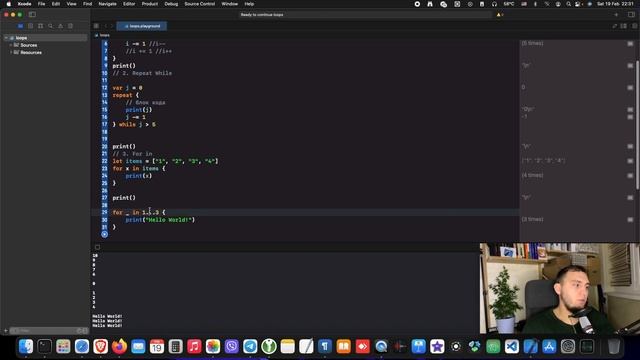Toggle Quick Look for the items array result
Image resolution: width=640 pixels, height=360 pixels.
(630, 161)
